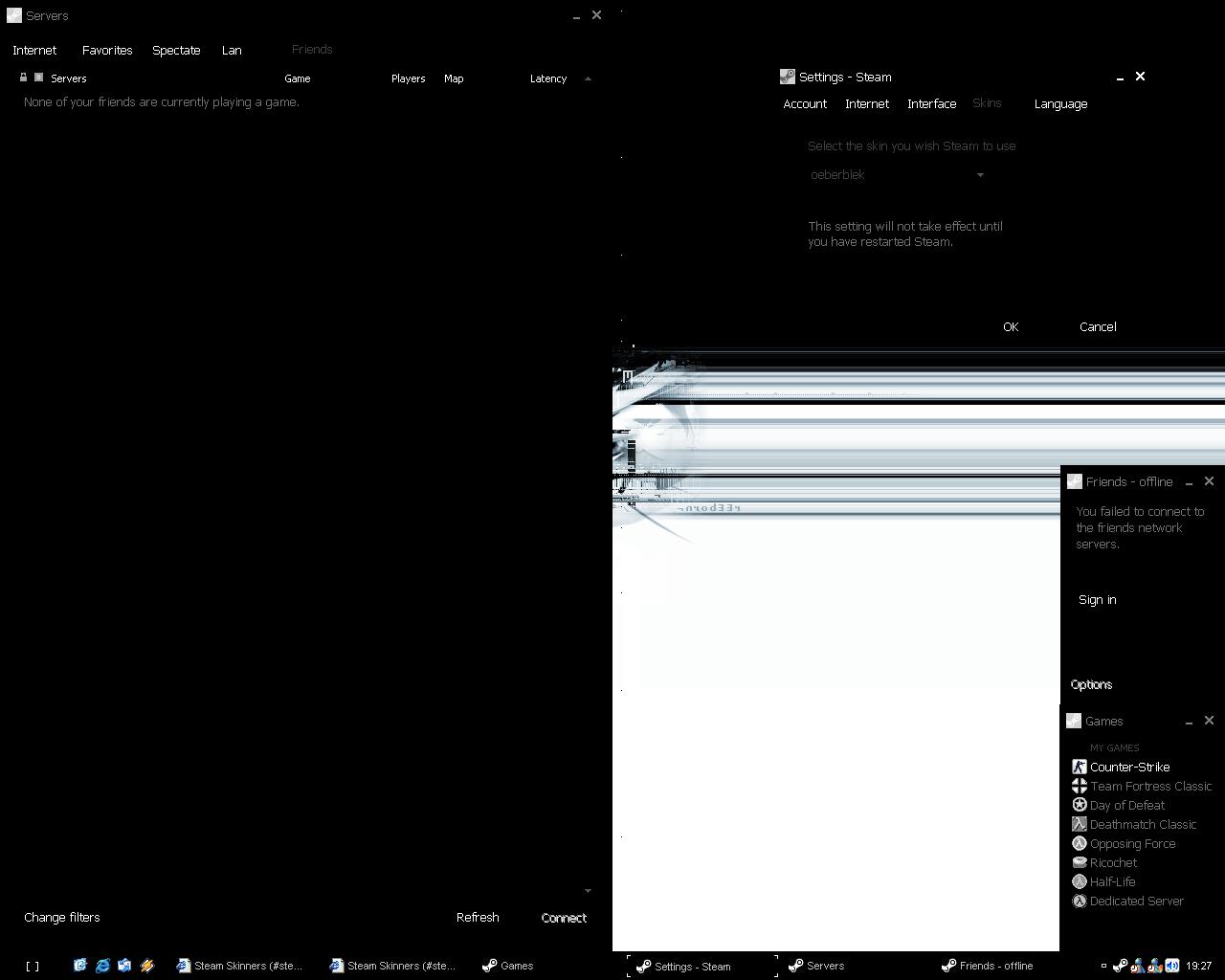
Task: Select Dedicated Server in Games list
Action: [1136, 901]
